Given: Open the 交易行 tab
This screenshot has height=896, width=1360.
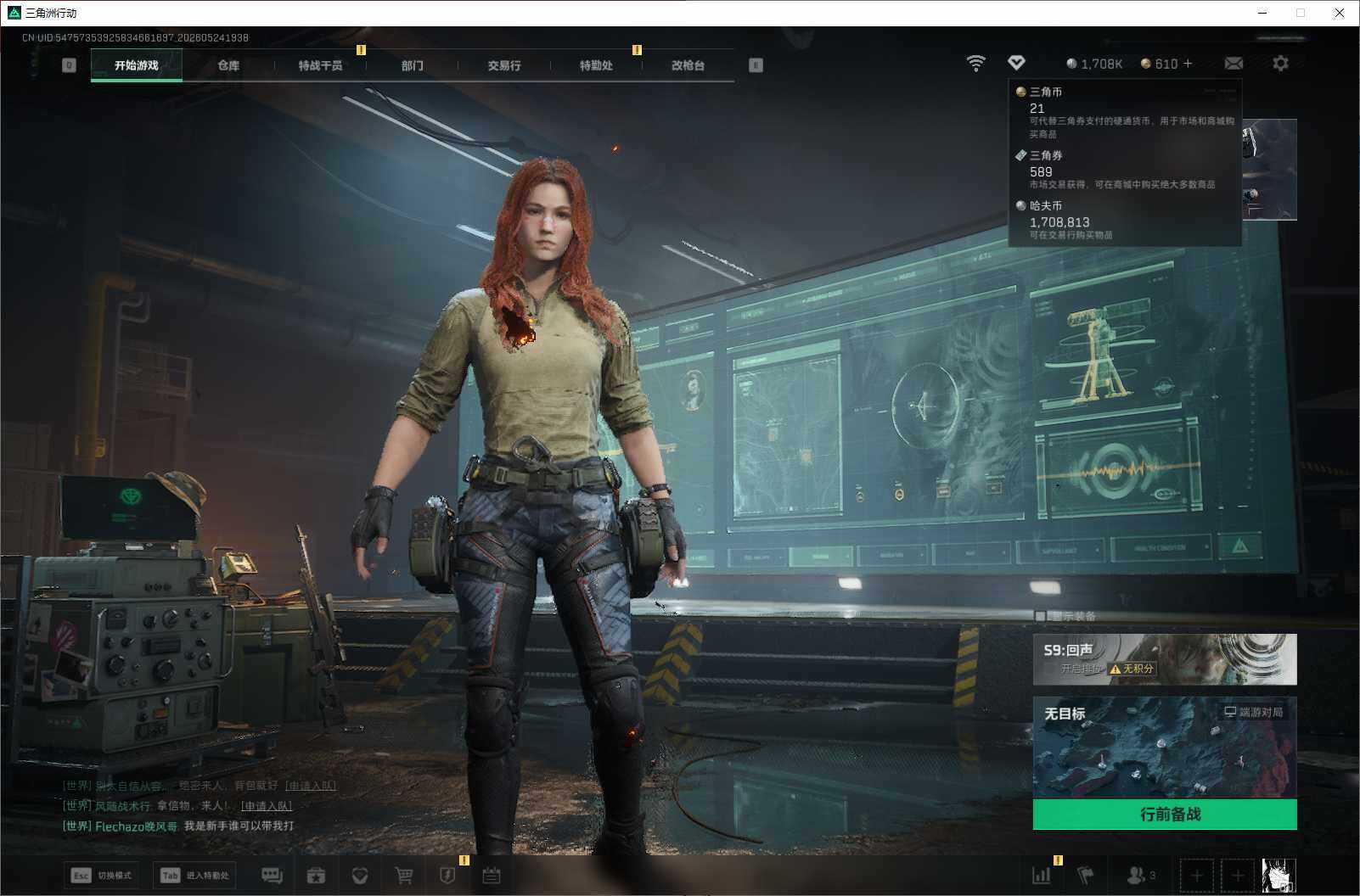Looking at the screenshot, I should click(504, 65).
